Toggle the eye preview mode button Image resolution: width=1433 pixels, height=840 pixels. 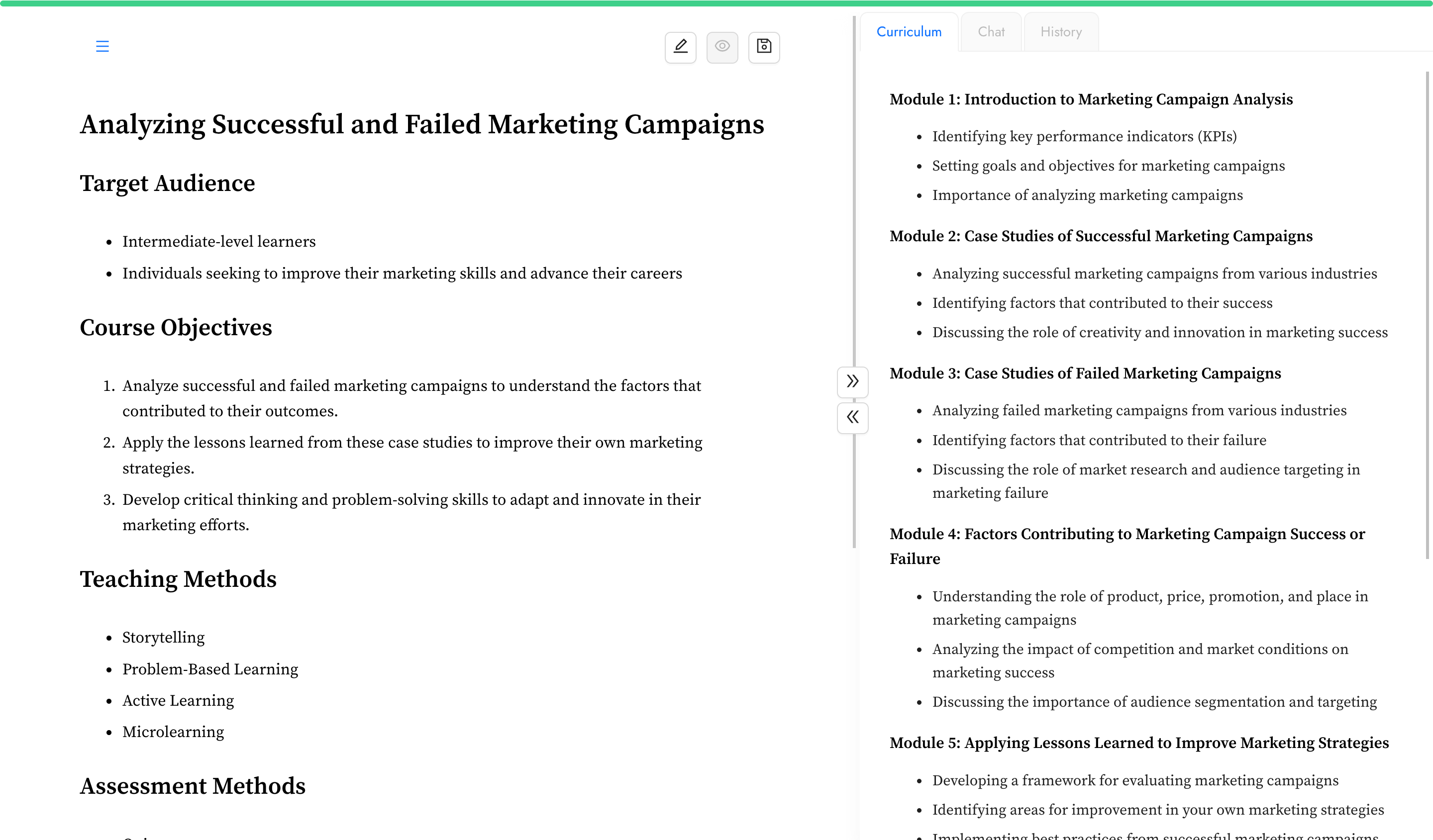[x=721, y=47]
